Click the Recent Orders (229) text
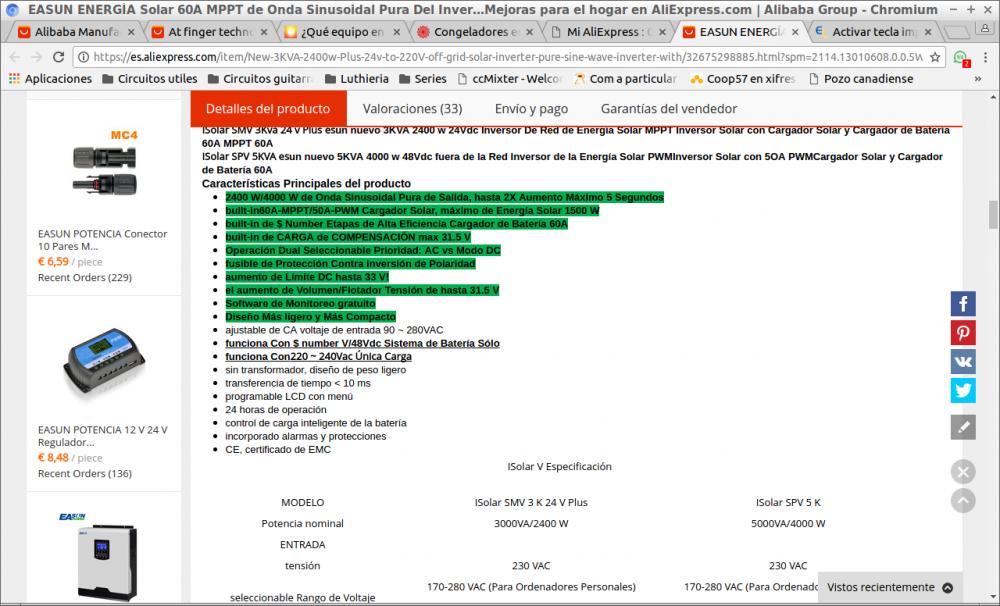This screenshot has width=1000, height=606. click(85, 277)
